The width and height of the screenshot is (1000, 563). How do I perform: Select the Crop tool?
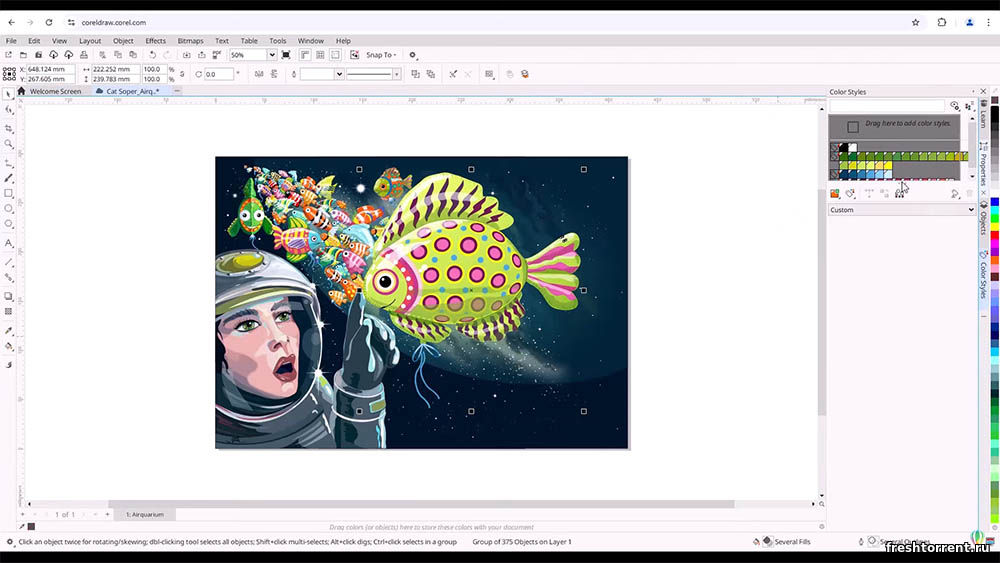pos(9,128)
